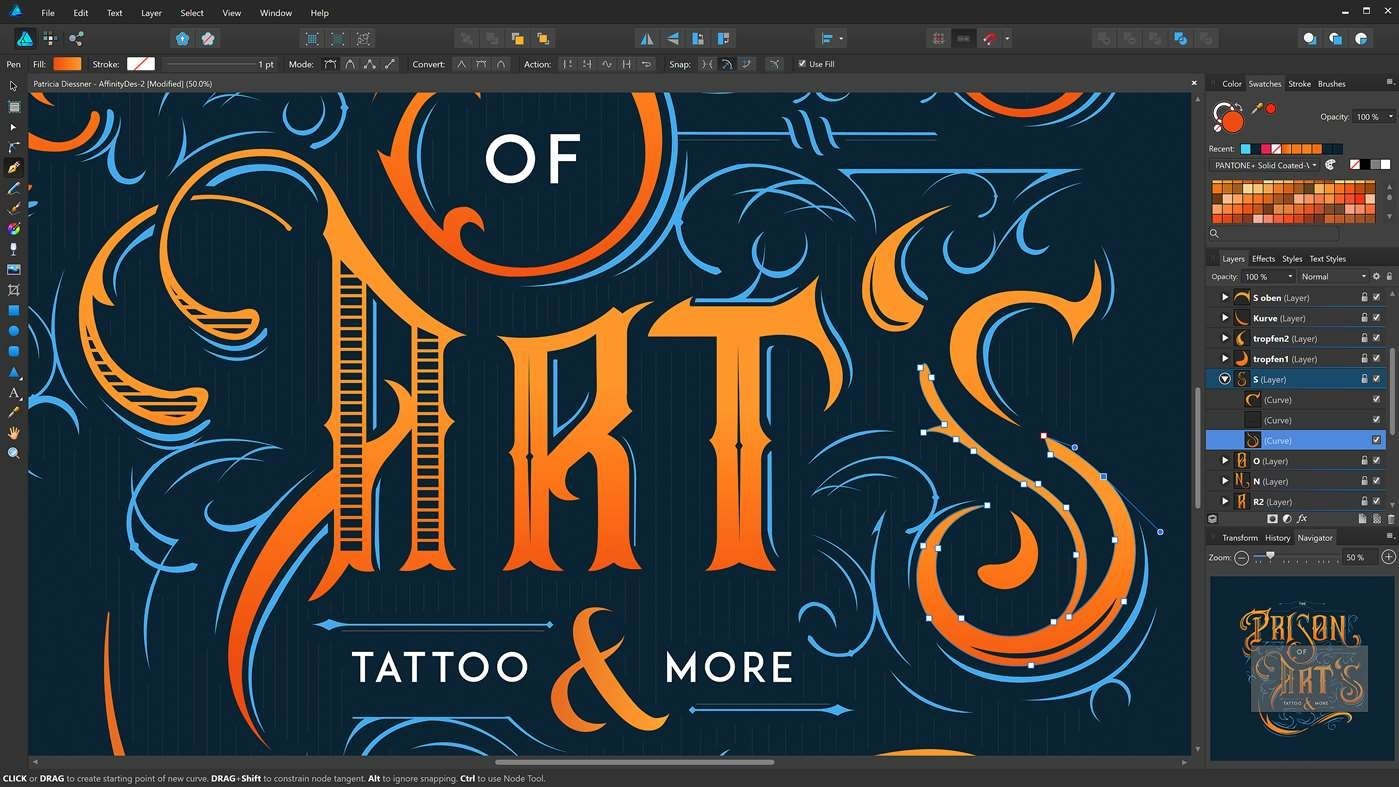This screenshot has height=787, width=1399.
Task: Toggle the Use Fill checkbox
Action: click(x=802, y=64)
